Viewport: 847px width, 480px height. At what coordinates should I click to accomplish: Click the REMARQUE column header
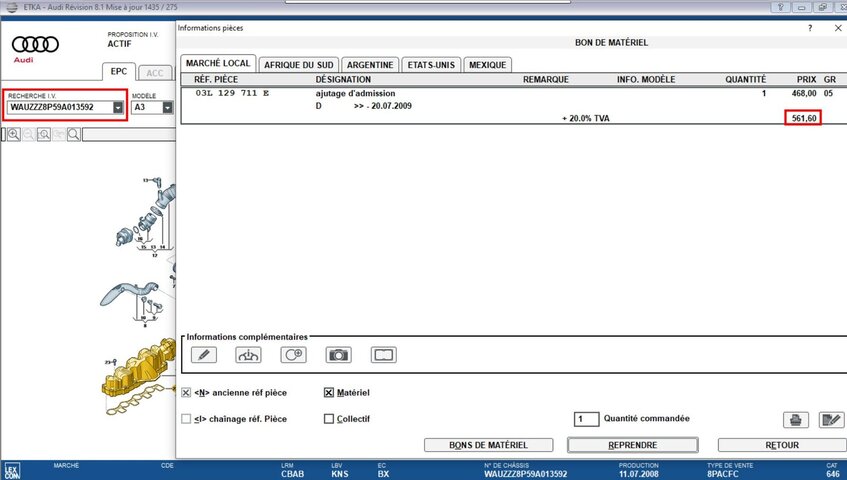click(x=546, y=79)
